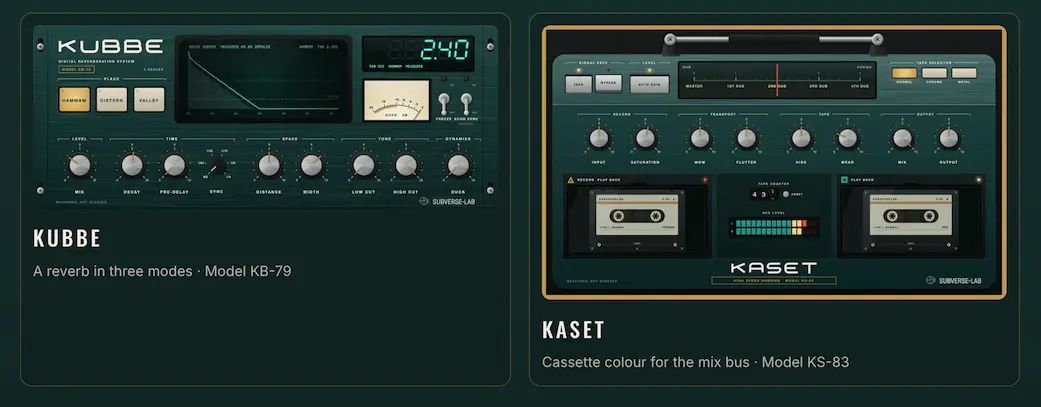Screen dimensions: 1041x407
Task: Click the Record Play Back warning triangle icon
Action: [x=570, y=180]
